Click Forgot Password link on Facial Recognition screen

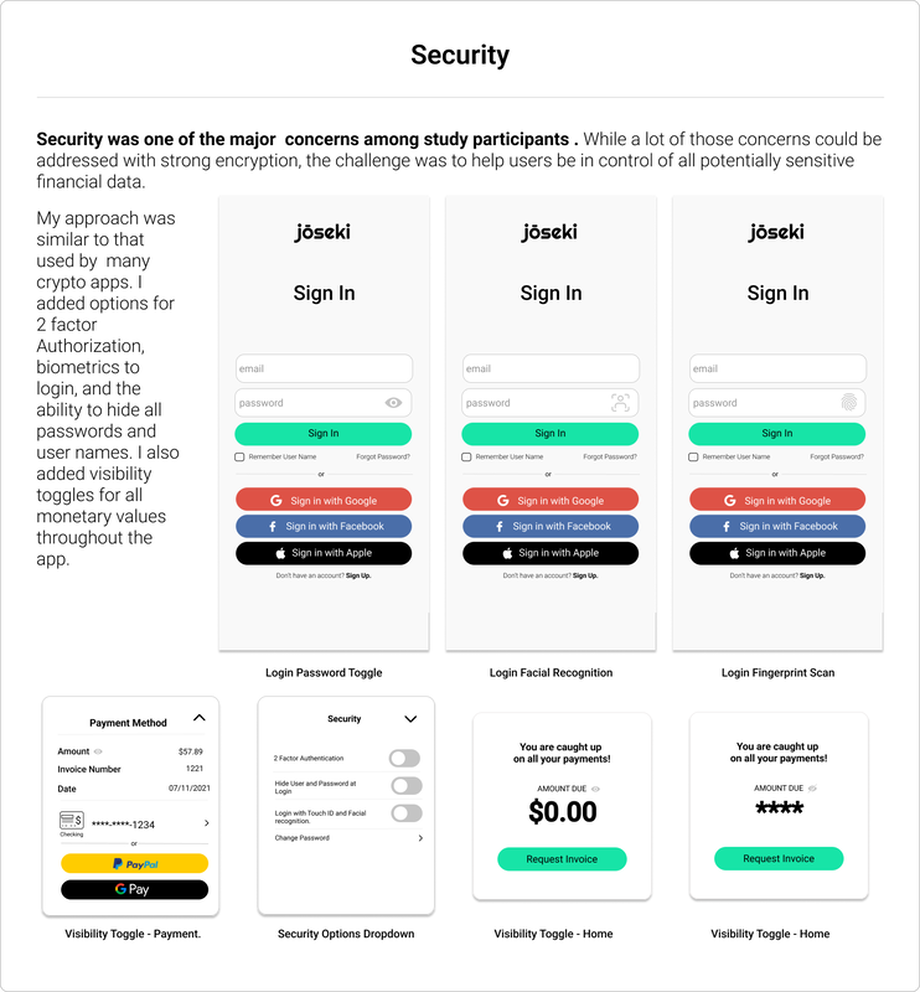click(x=610, y=457)
